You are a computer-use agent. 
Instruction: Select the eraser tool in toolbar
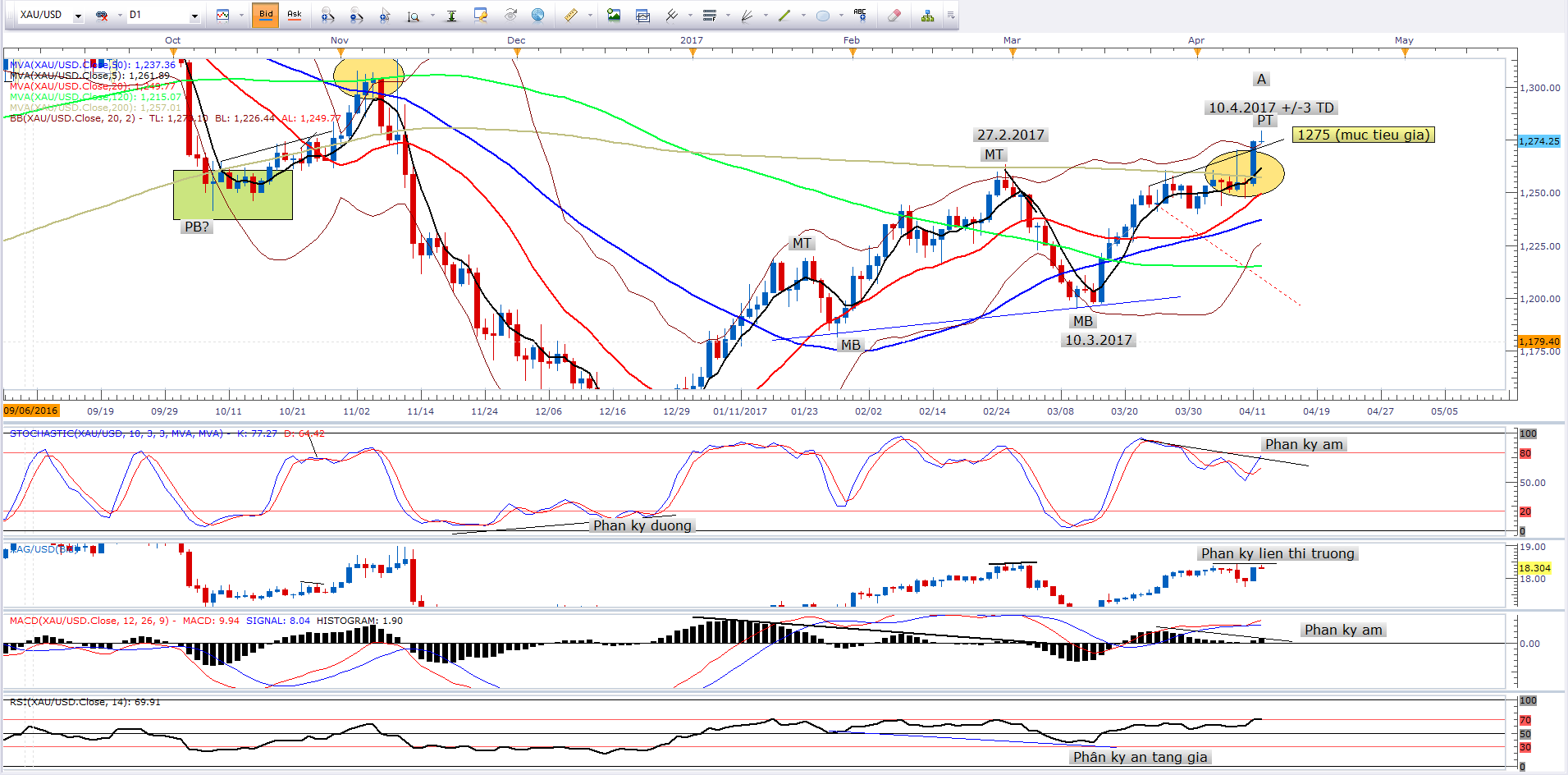894,15
